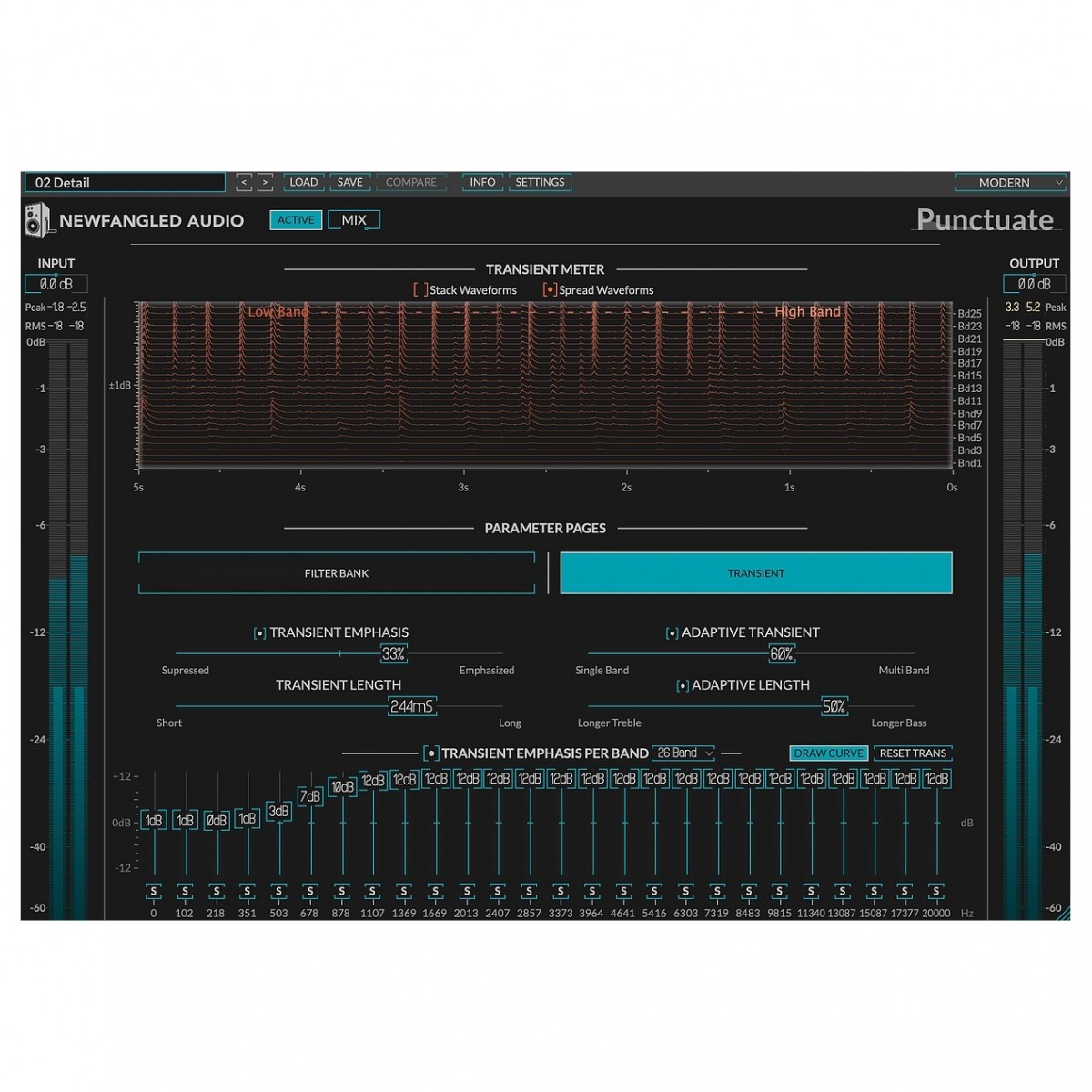
Task: Select the Transient parameter page
Action: pos(755,573)
